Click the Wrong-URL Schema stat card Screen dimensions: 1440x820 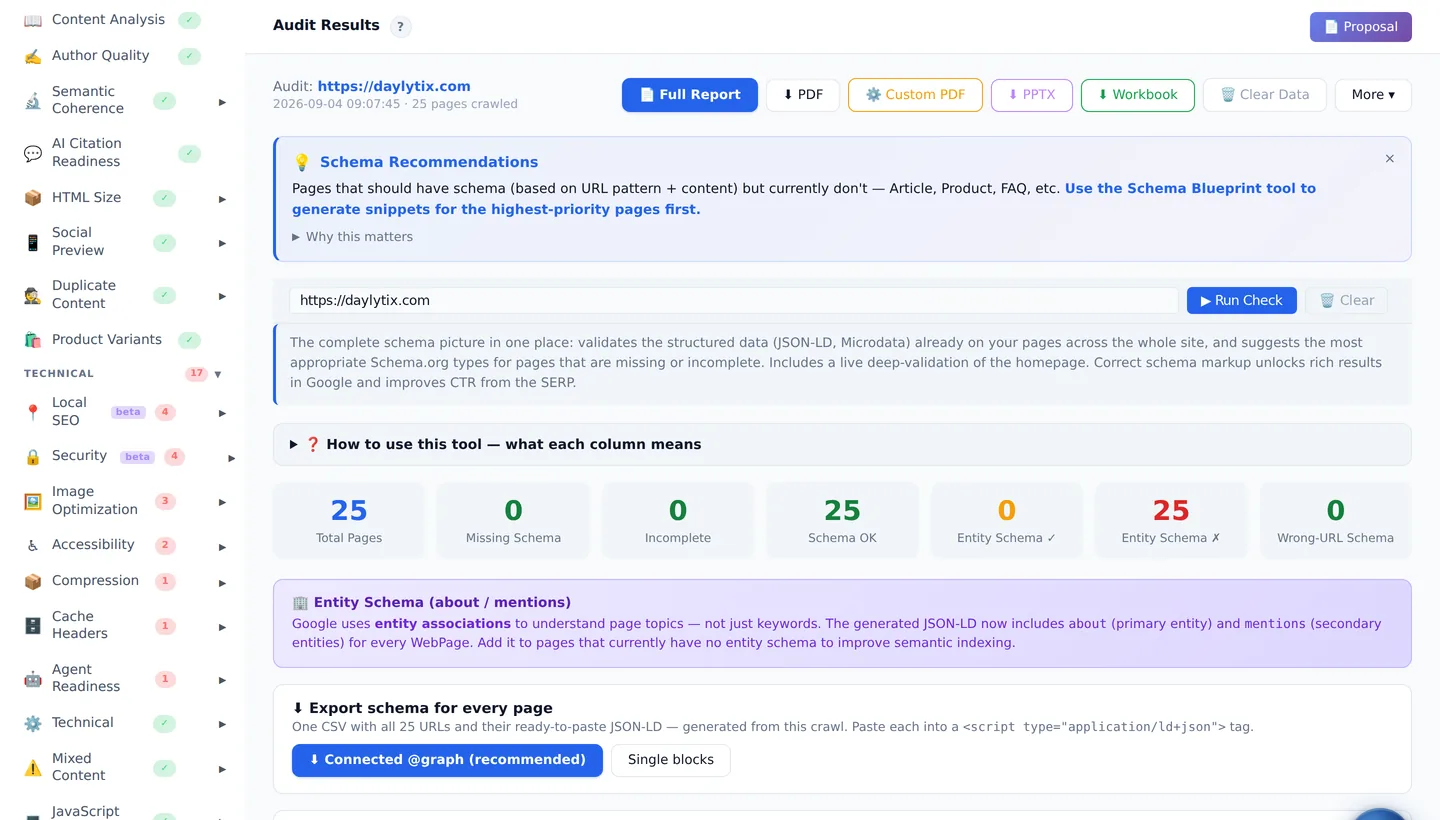tap(1335, 520)
